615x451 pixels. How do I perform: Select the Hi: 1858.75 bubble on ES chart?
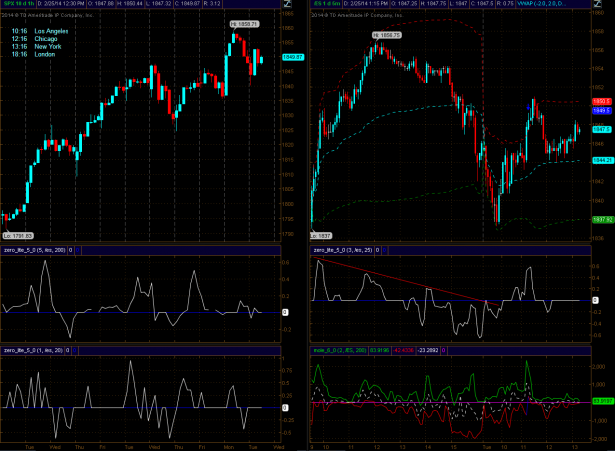[387, 35]
